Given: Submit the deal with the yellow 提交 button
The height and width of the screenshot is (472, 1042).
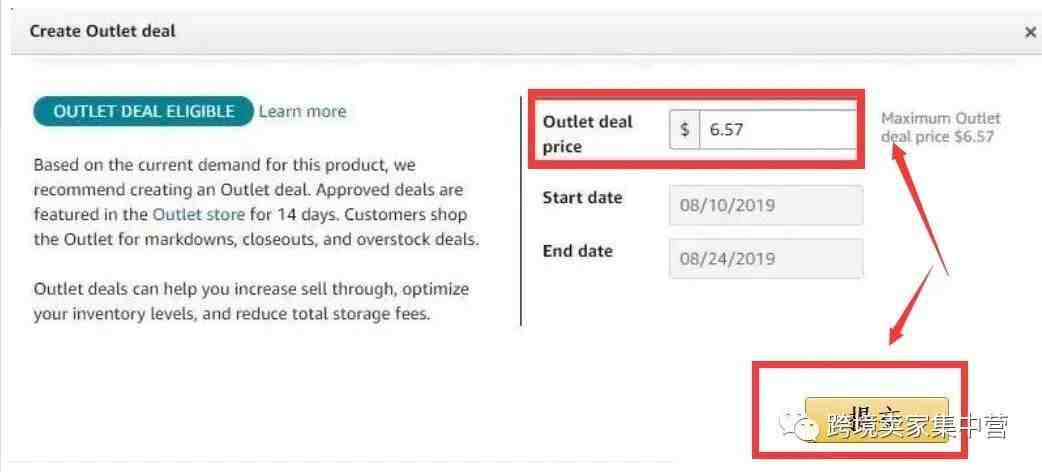Looking at the screenshot, I should 877,419.
